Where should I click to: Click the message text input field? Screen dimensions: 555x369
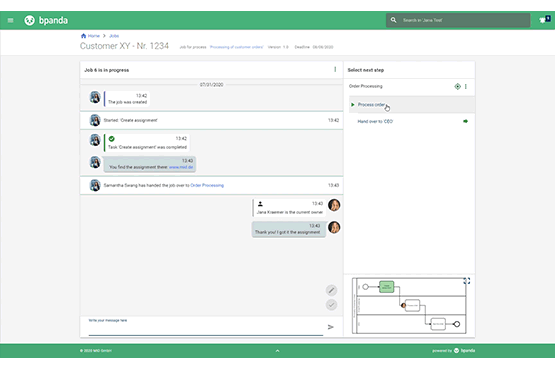tap(206, 326)
